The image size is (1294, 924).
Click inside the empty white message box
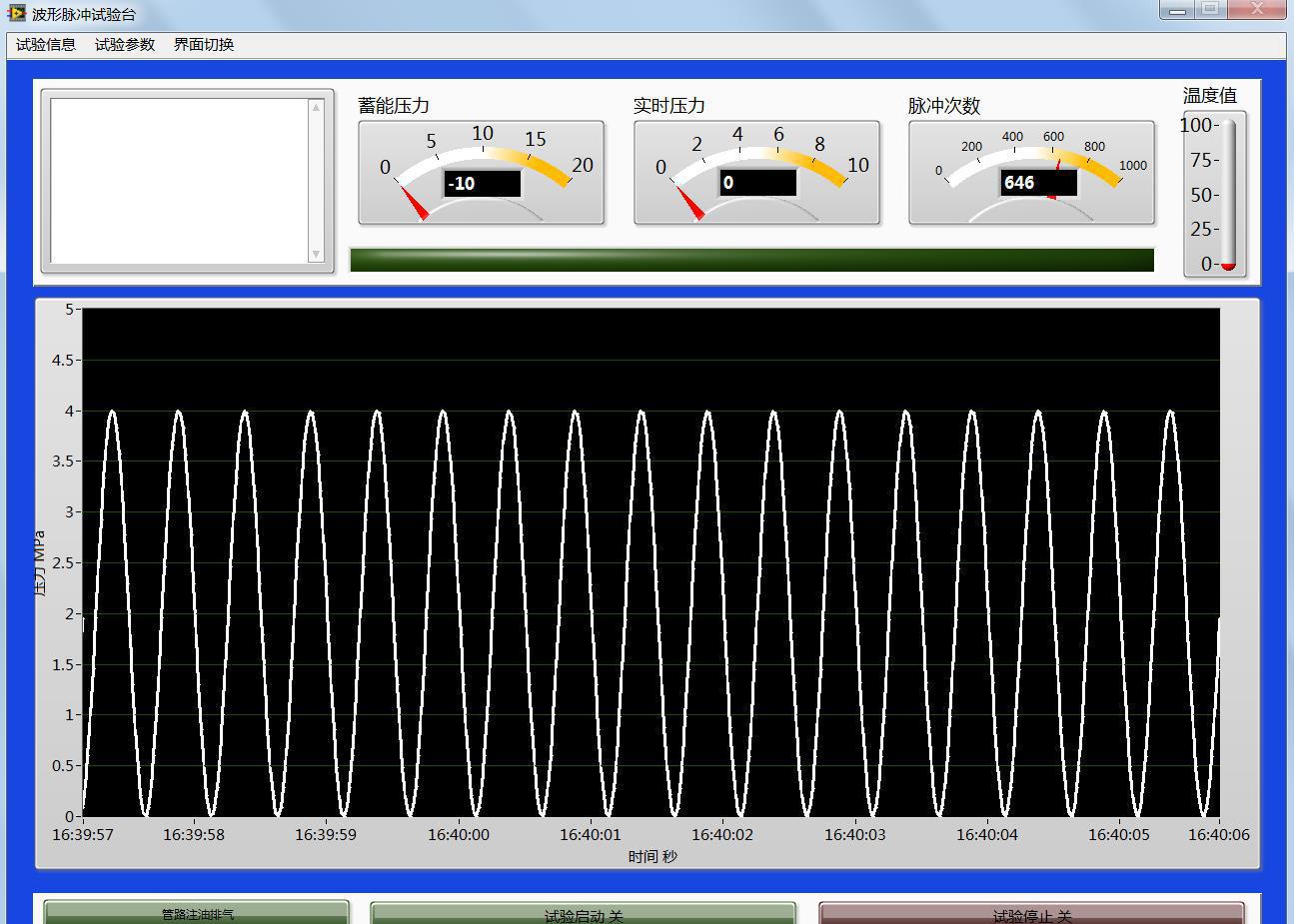[180, 181]
